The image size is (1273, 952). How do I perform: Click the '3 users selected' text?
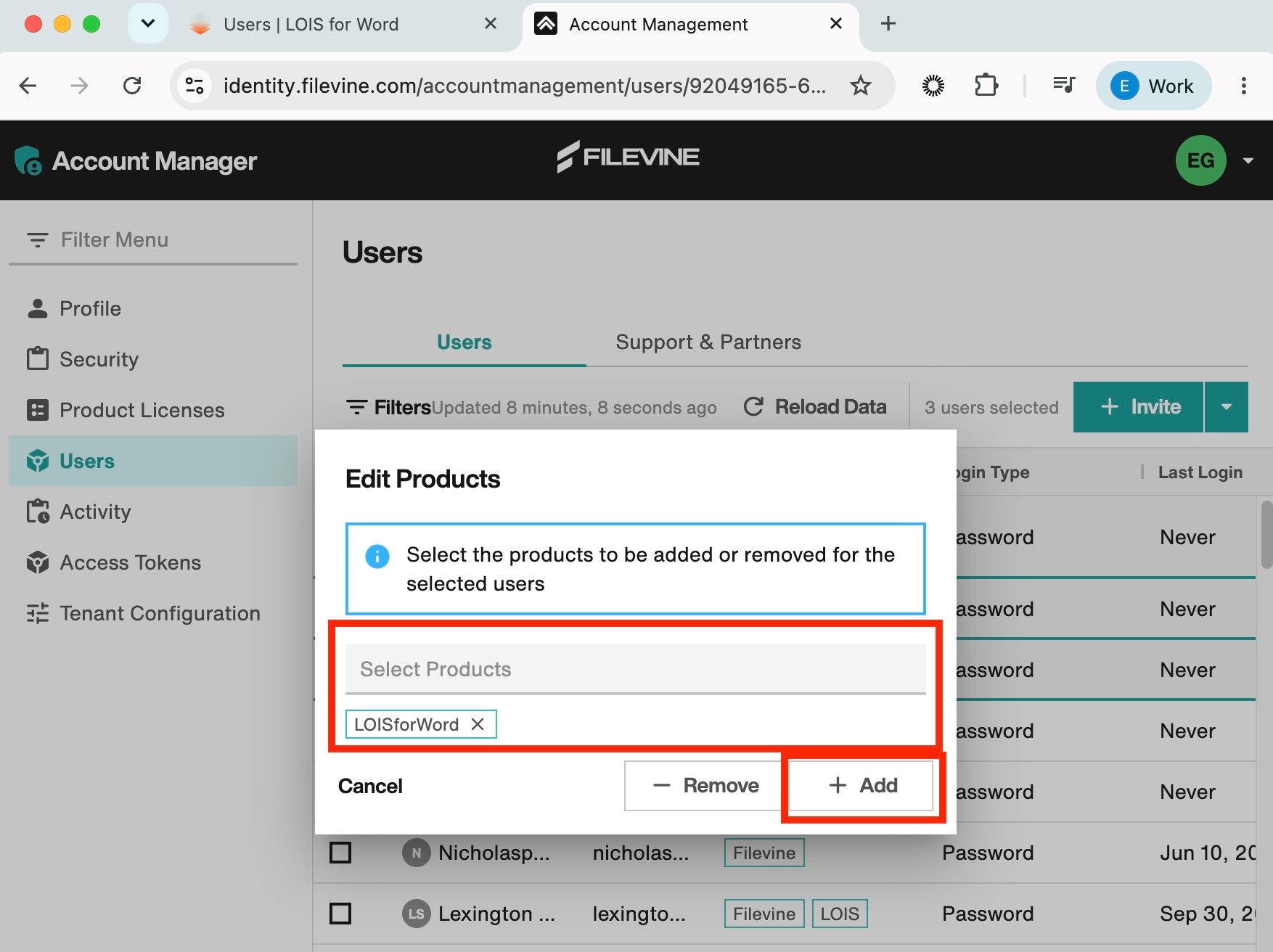coord(991,408)
